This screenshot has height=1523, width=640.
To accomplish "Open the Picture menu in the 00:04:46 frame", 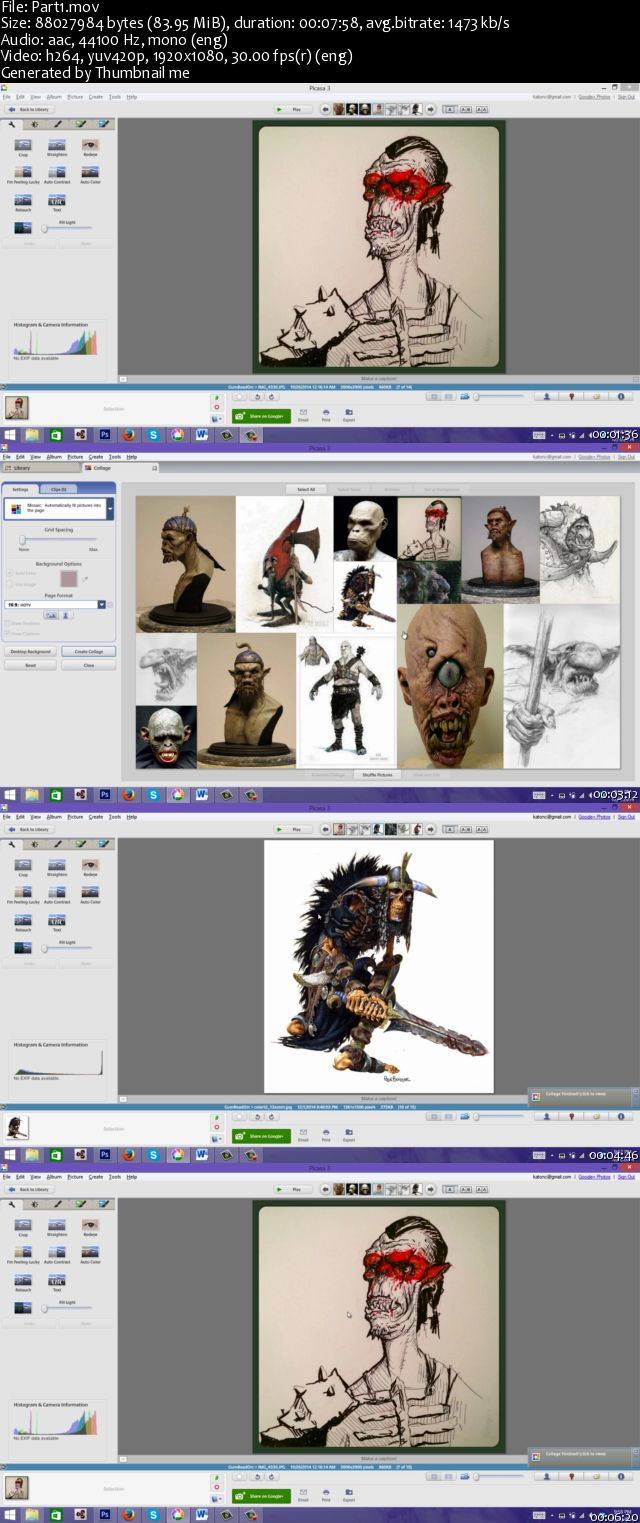I will [75, 817].
